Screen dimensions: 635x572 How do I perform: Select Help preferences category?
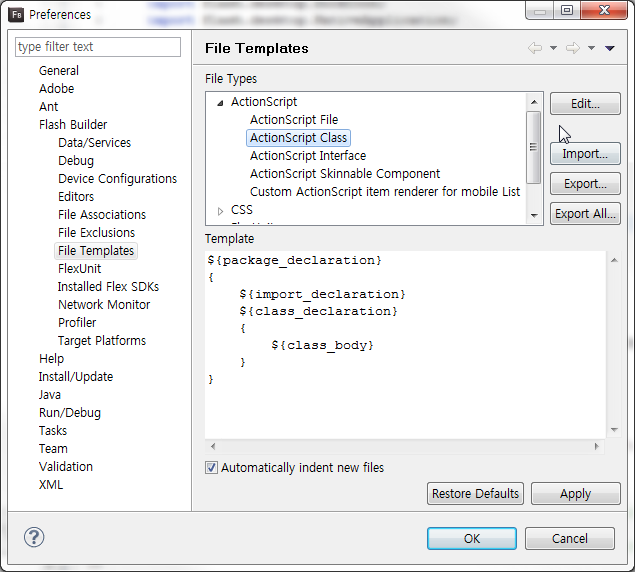(x=51, y=359)
